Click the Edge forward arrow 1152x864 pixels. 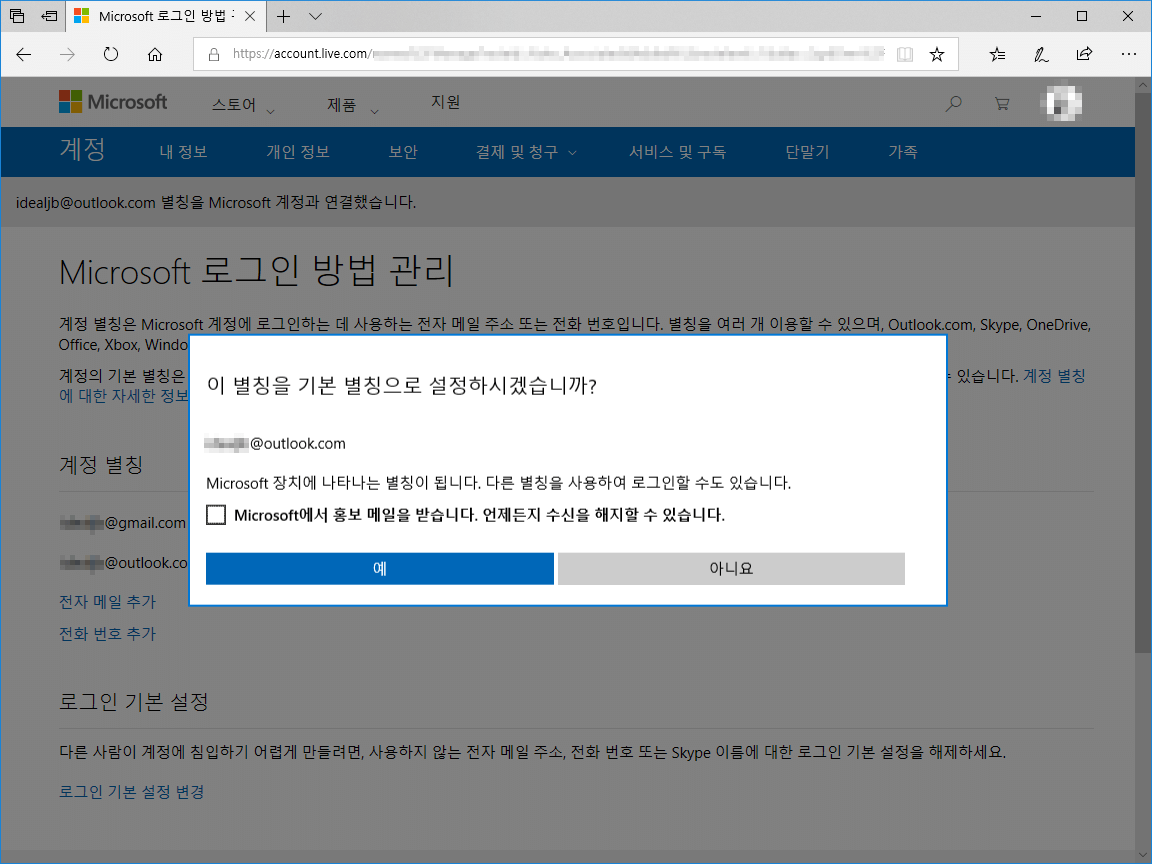click(67, 54)
